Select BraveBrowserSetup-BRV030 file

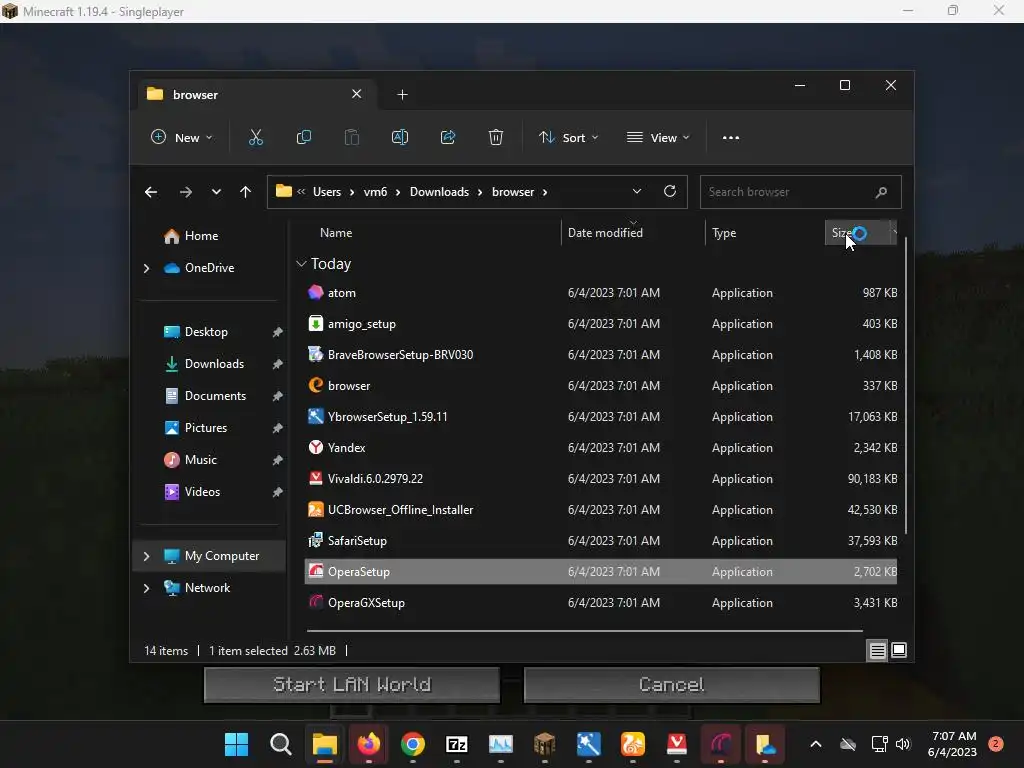point(601,355)
